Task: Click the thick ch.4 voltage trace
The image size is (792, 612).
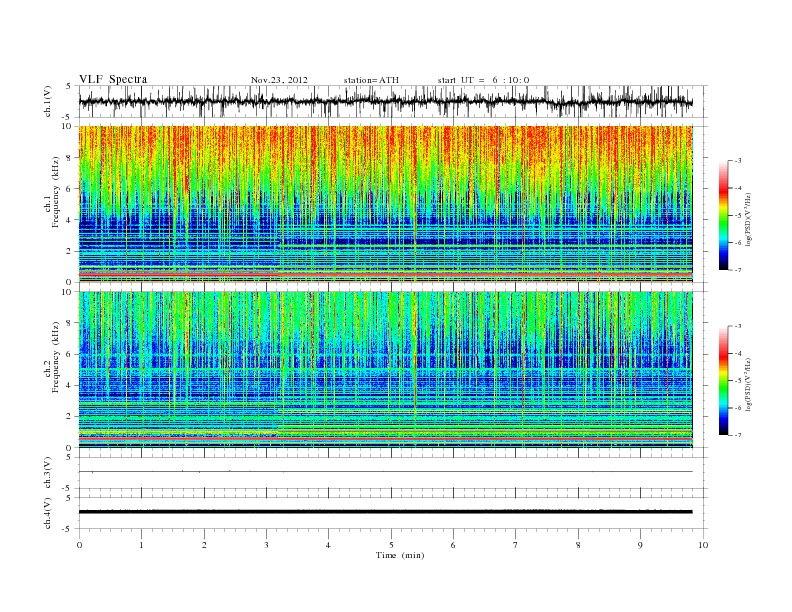Action: click(386, 512)
